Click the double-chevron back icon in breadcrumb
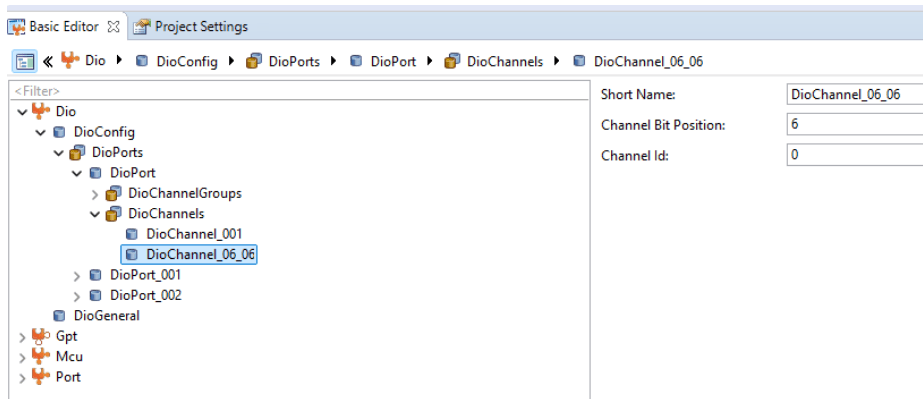 point(48,61)
